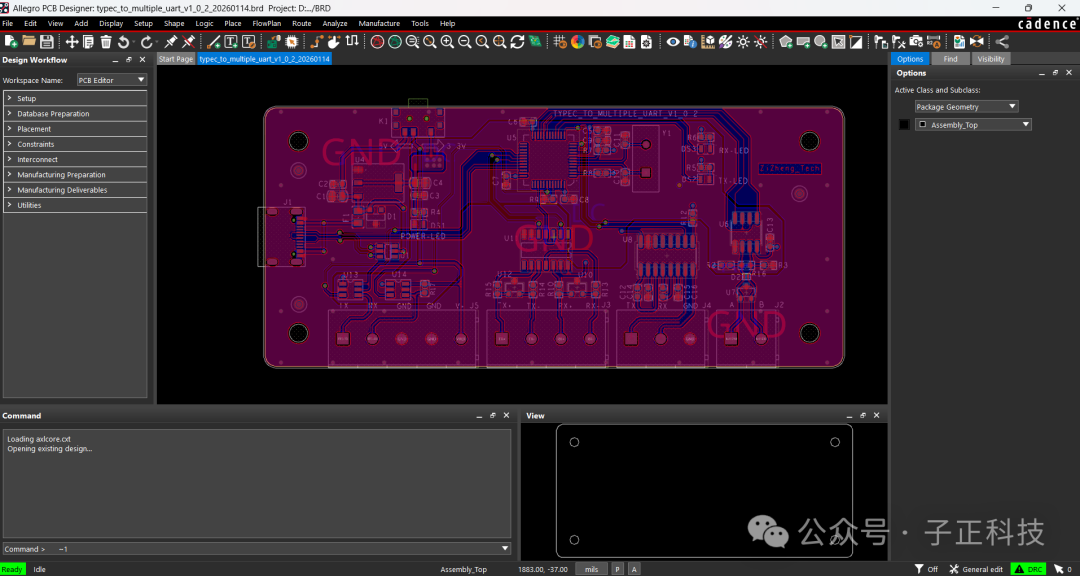This screenshot has width=1080, height=576.
Task: Click the mils units button
Action: [592, 569]
